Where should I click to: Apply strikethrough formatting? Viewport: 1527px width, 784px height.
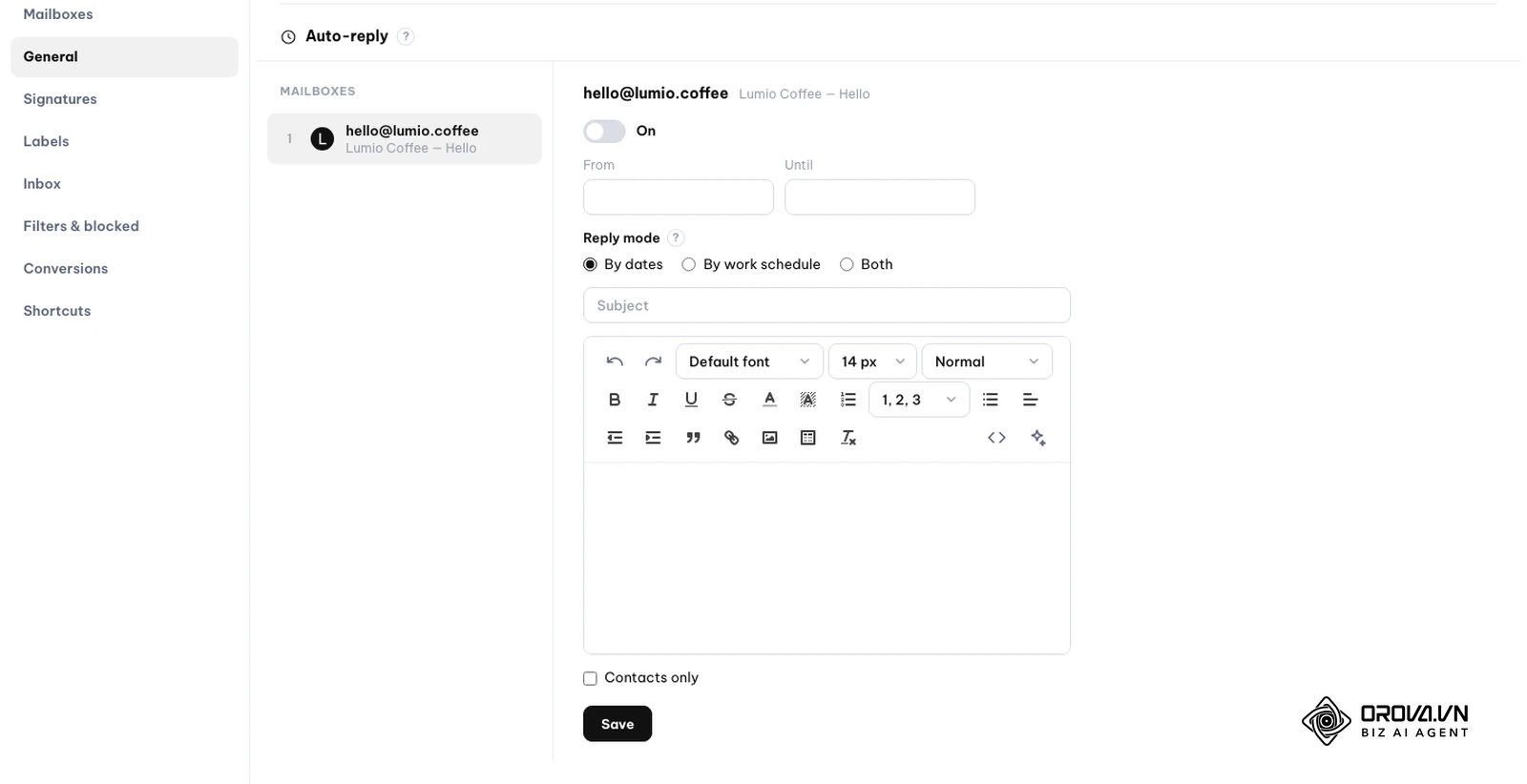(x=729, y=400)
